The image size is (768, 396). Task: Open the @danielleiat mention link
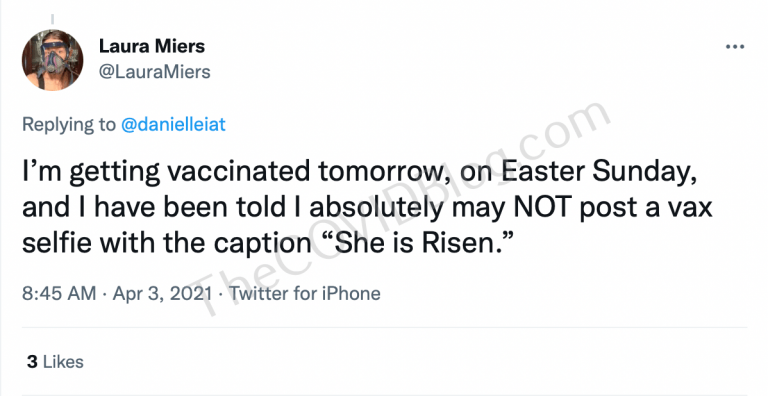tap(173, 124)
